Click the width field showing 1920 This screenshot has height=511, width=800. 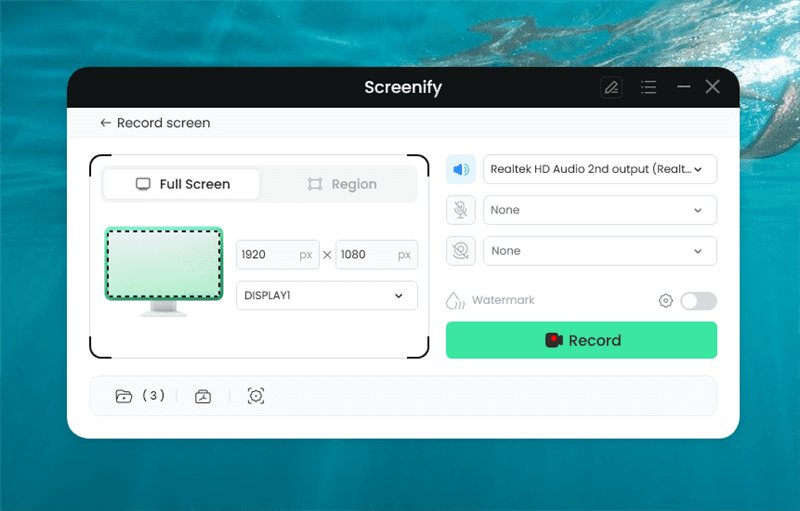[278, 254]
